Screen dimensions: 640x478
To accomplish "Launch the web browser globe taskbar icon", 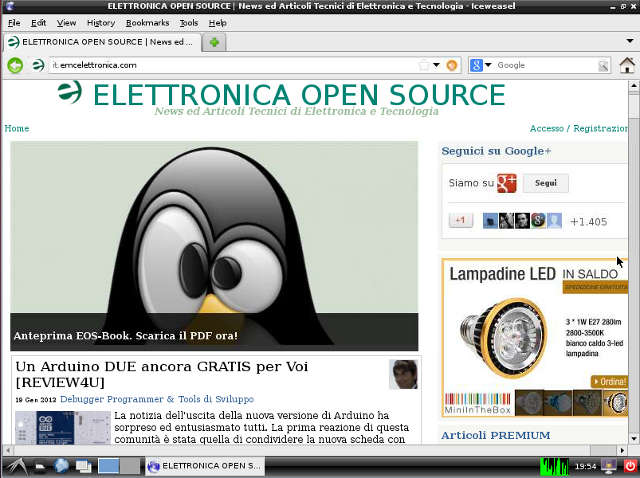I will [61, 466].
